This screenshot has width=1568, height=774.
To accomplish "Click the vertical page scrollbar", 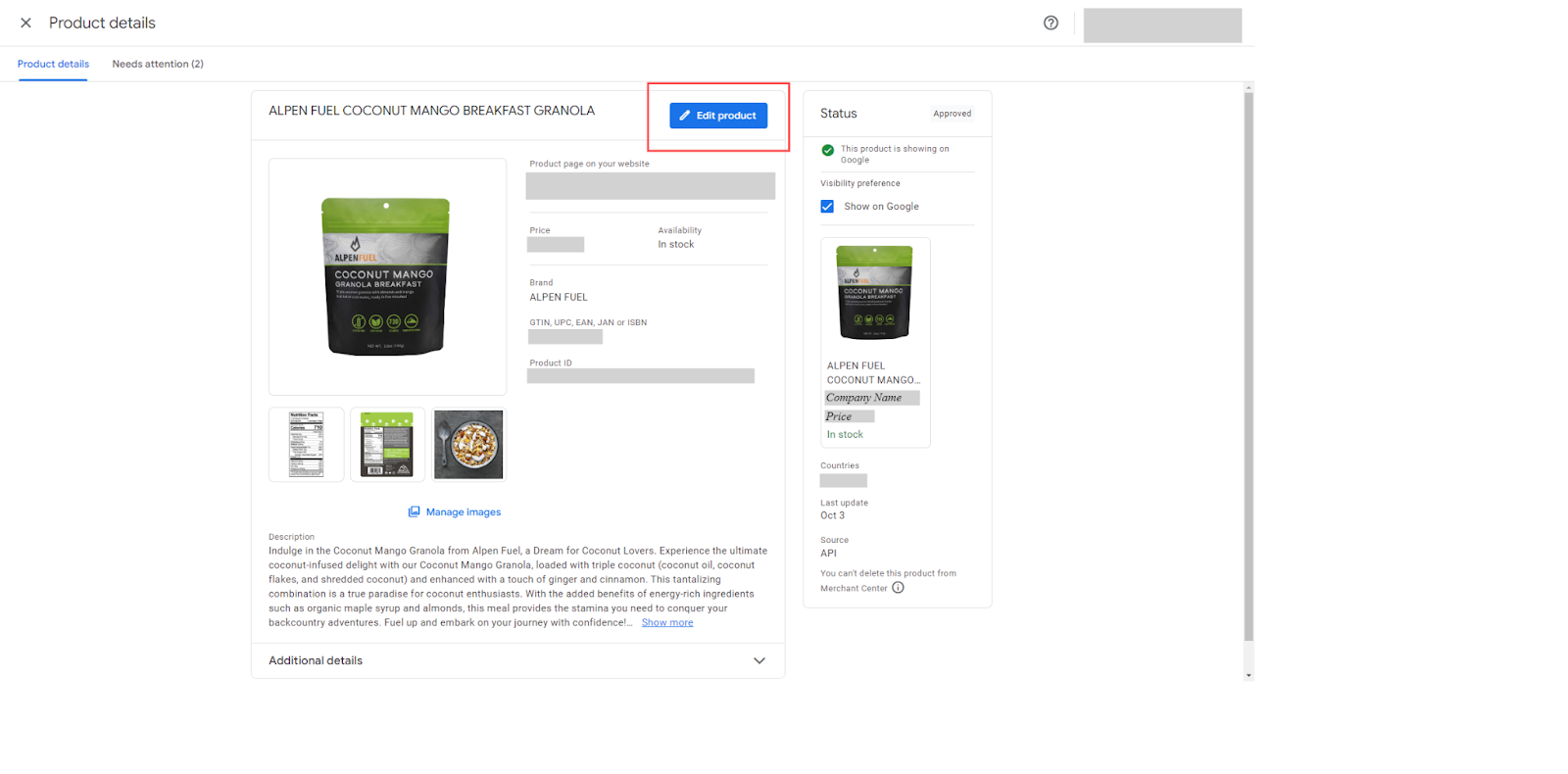I will (1249, 367).
